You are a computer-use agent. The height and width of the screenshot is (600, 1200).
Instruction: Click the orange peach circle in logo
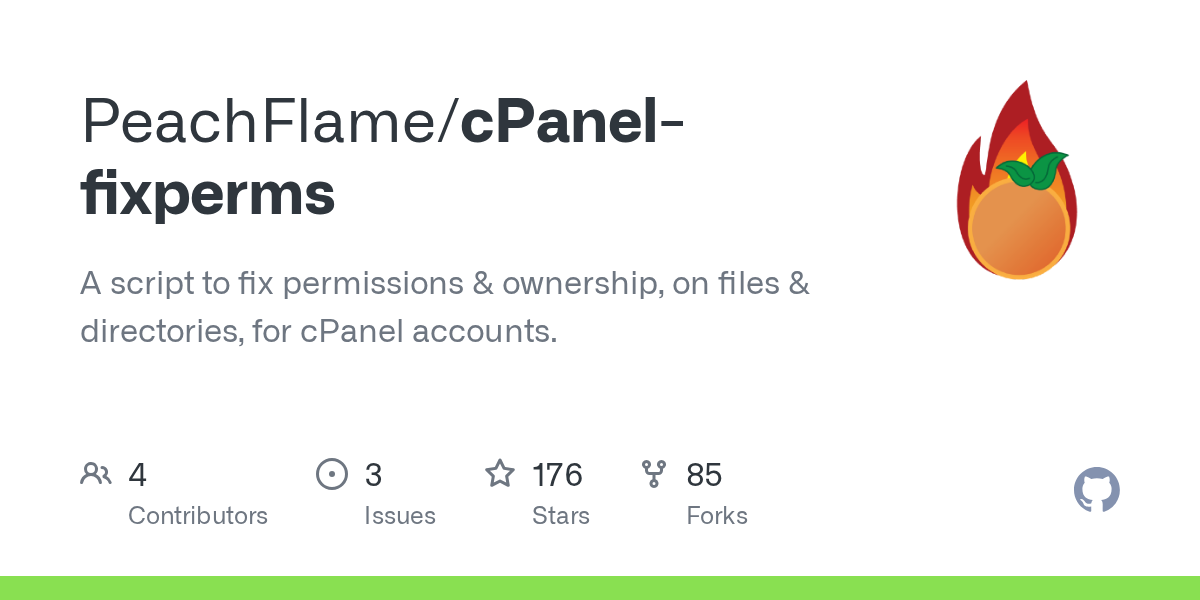(x=1019, y=227)
